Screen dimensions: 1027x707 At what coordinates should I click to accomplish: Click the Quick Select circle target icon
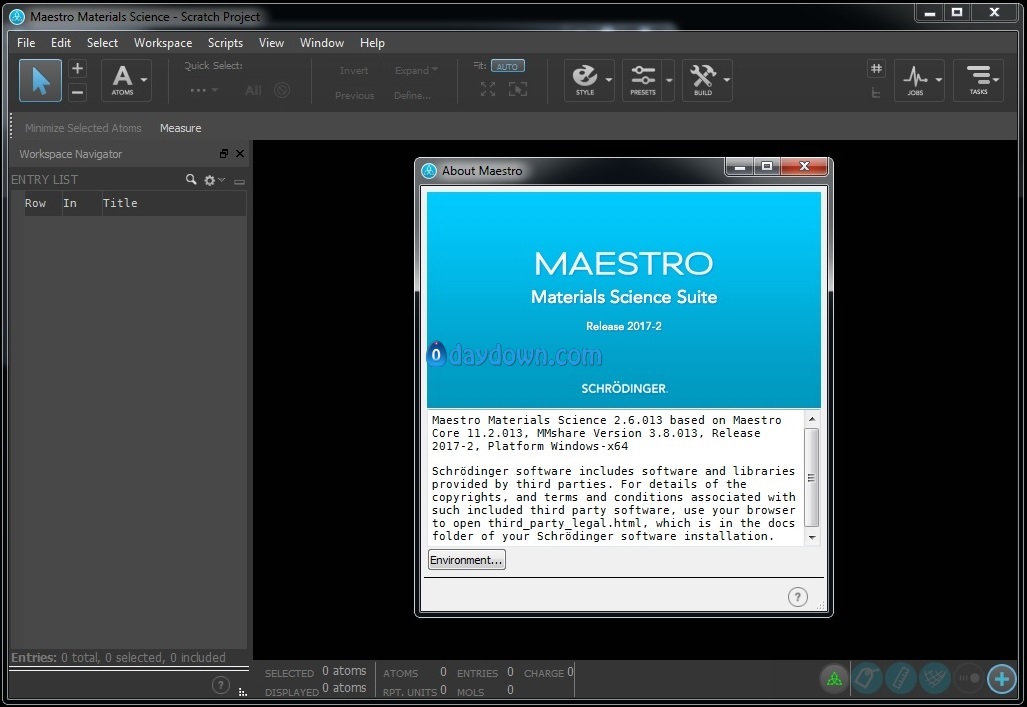282,90
